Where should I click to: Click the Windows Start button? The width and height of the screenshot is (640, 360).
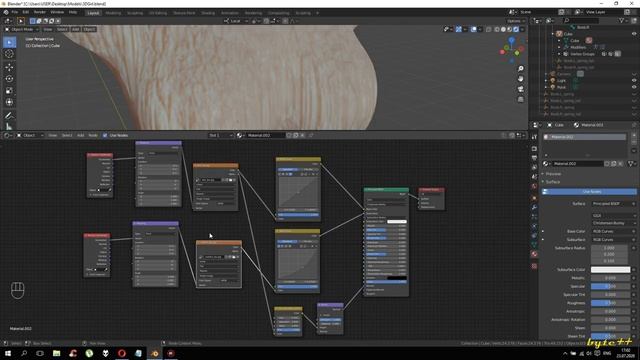coord(8,353)
